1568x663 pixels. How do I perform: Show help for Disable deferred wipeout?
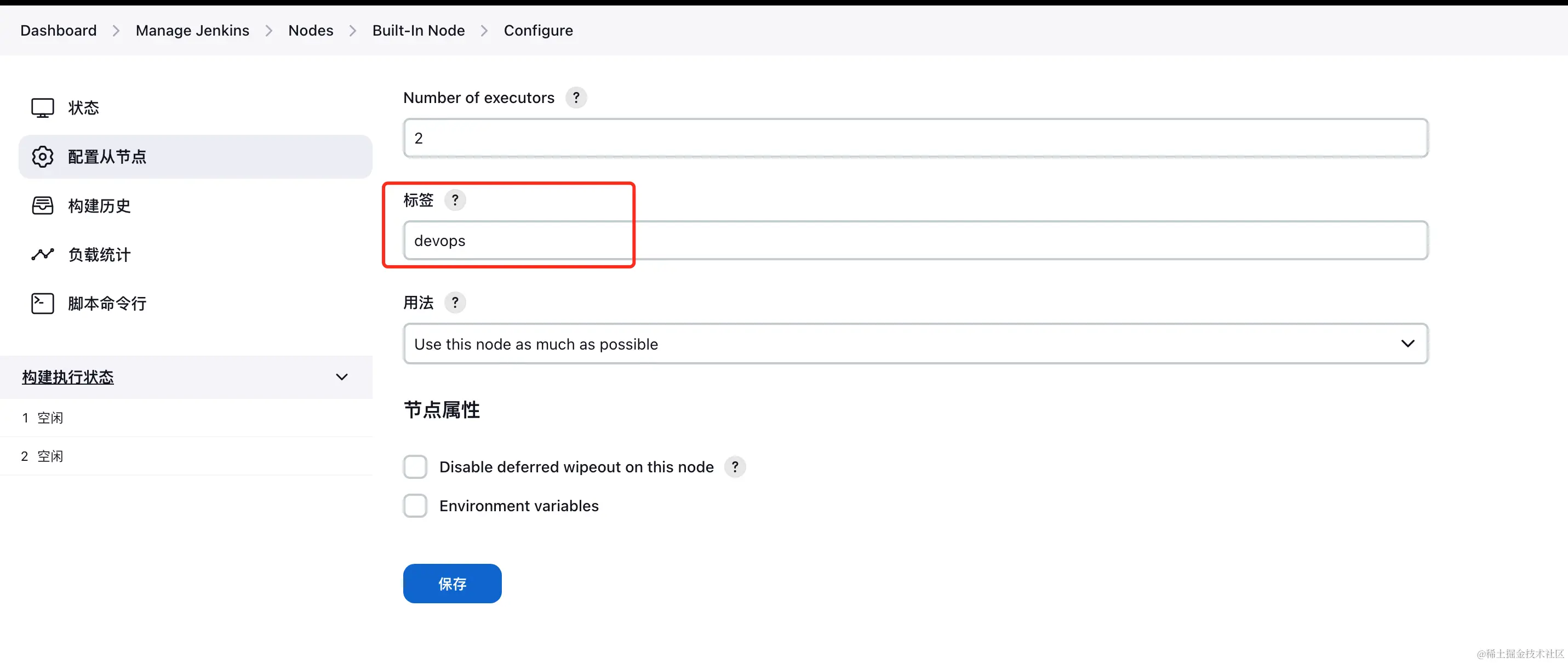pos(735,467)
